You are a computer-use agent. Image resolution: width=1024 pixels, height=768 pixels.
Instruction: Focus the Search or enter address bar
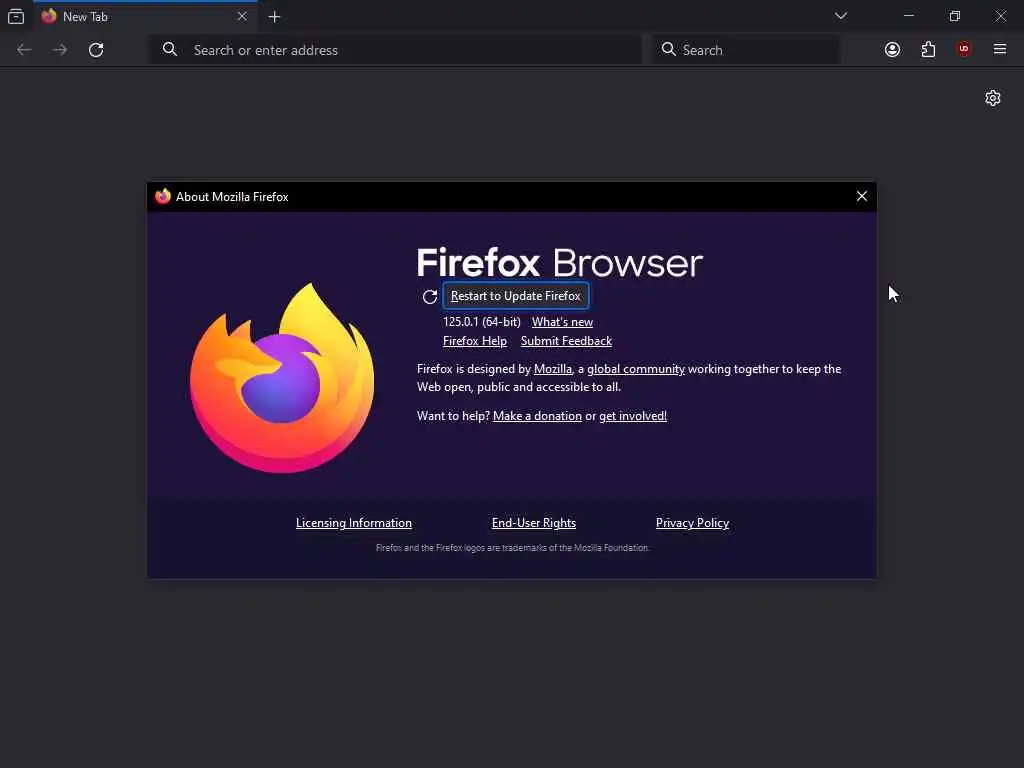(x=396, y=50)
